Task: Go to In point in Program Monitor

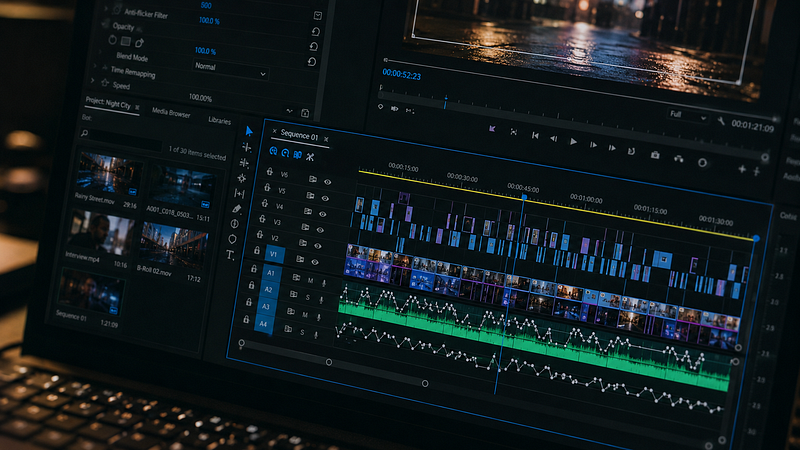Action: tap(535, 135)
